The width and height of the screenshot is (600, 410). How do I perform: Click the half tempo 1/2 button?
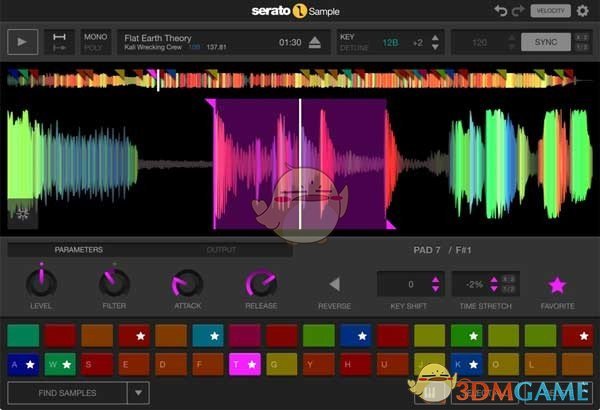[x=582, y=47]
